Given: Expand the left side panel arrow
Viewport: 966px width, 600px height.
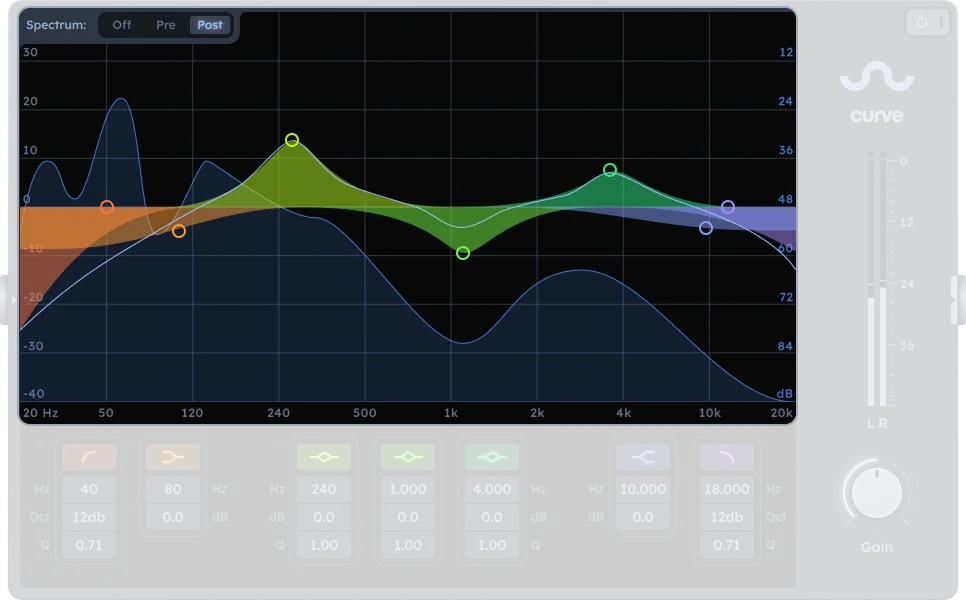Looking at the screenshot, I should [13, 298].
